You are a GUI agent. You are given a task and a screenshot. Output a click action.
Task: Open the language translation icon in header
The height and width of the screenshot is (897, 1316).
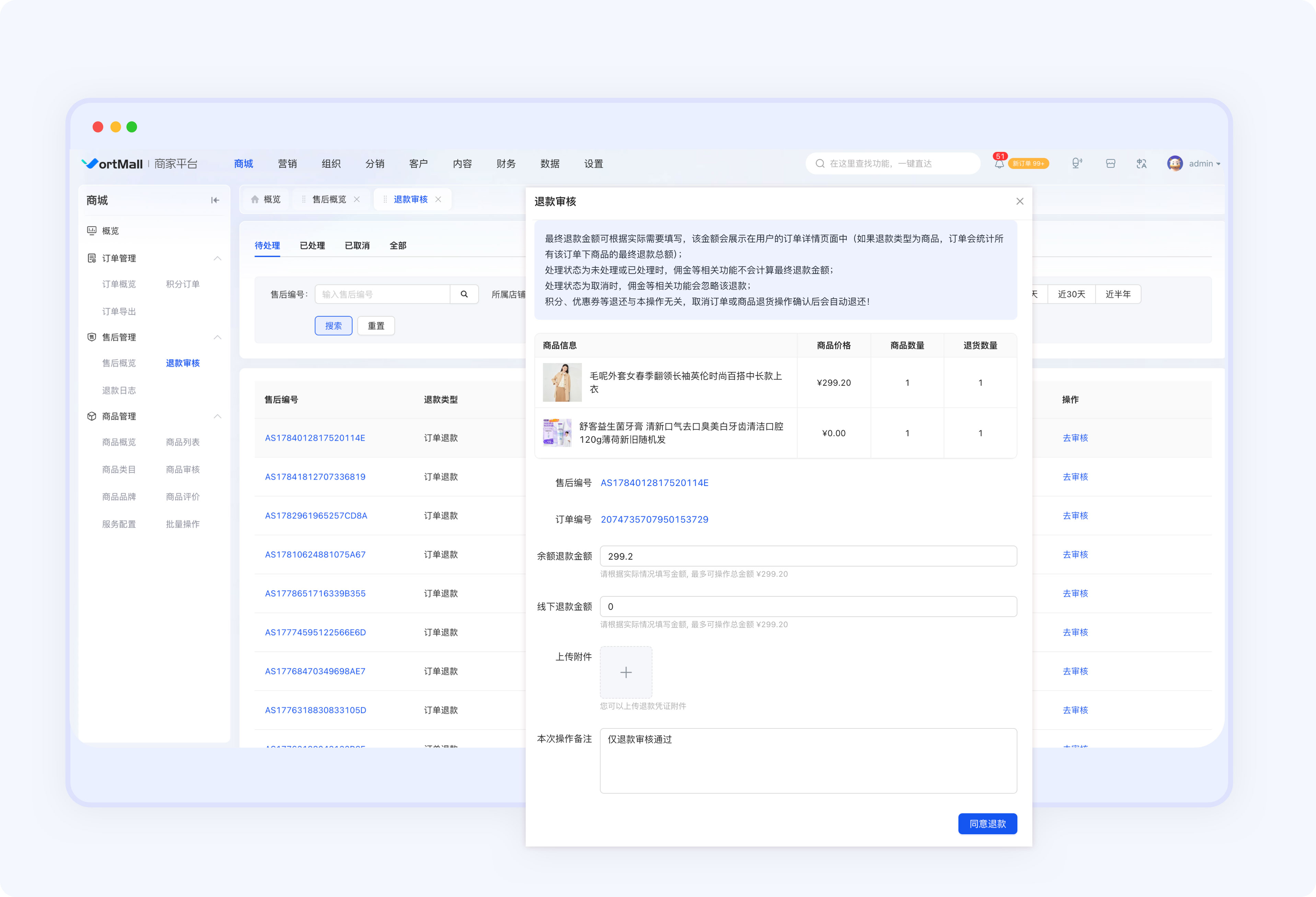(x=1141, y=164)
